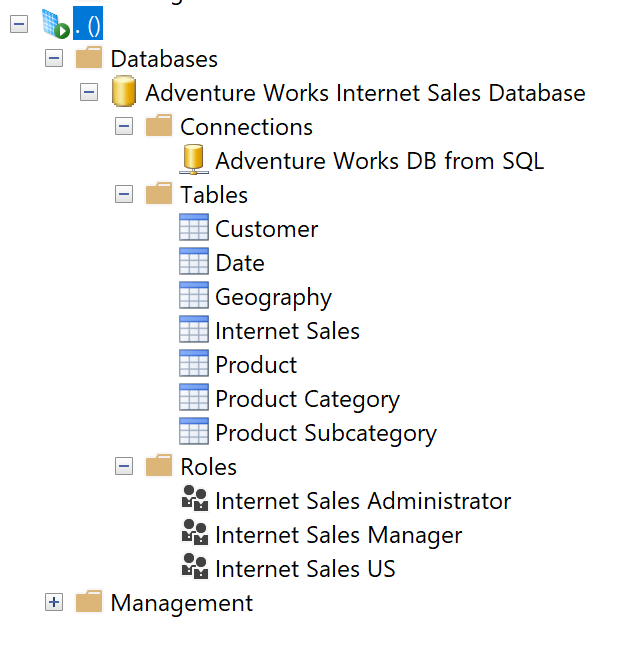
Task: Click the Customer table grid icon
Action: pos(193,228)
